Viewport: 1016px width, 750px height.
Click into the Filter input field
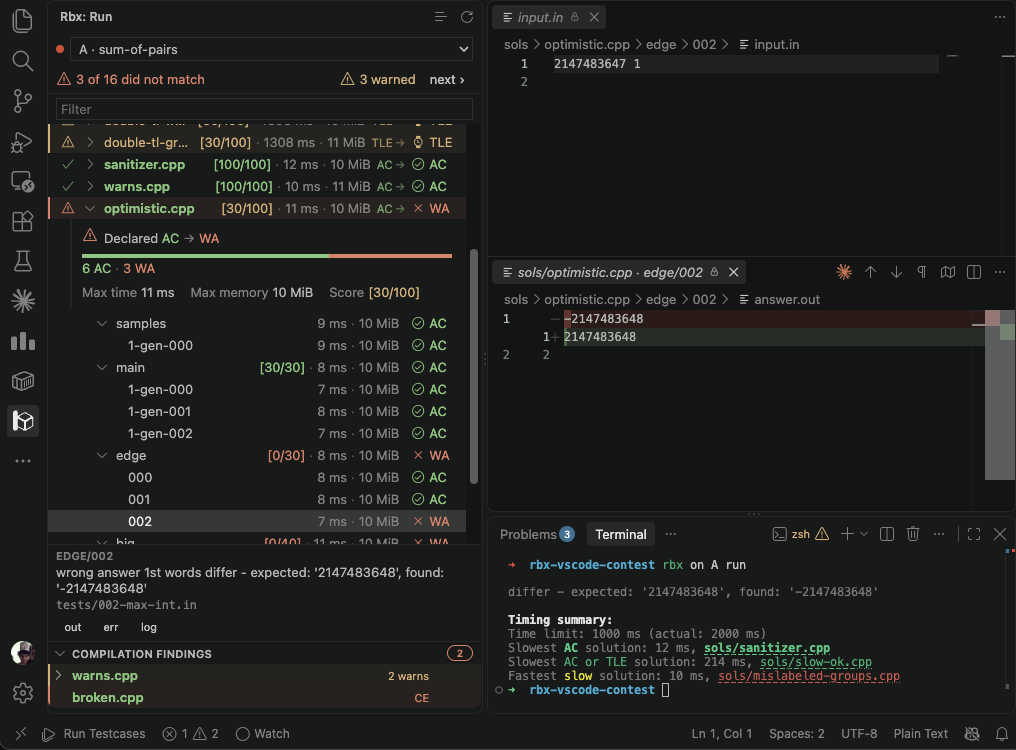tap(264, 110)
